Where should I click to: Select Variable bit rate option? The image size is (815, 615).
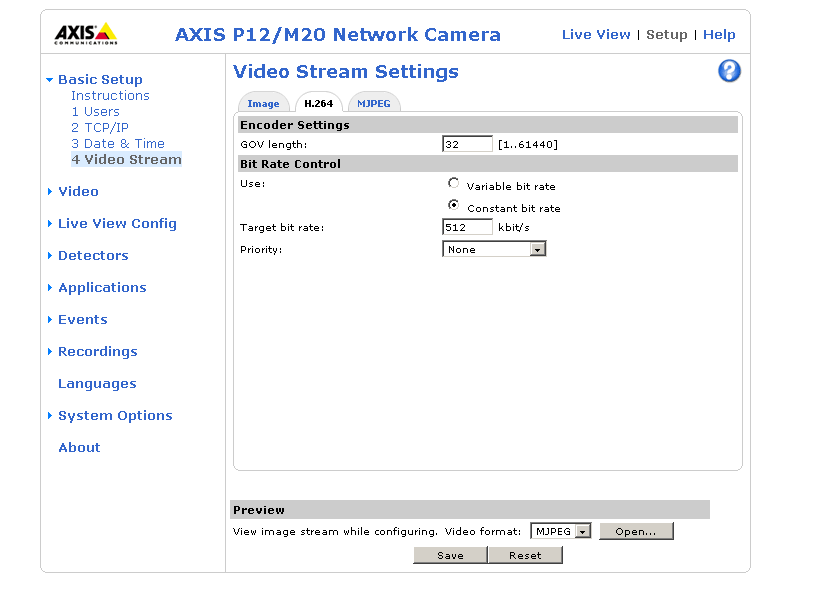click(454, 184)
